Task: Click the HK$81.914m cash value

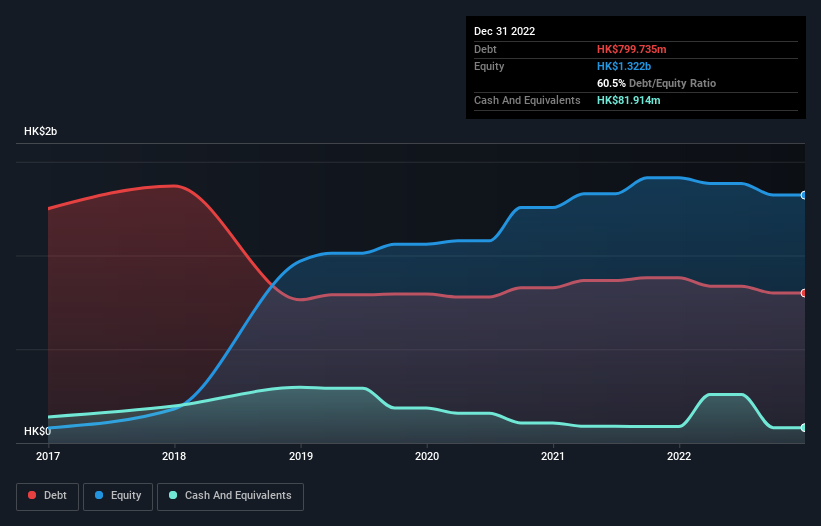Action: pyautogui.click(x=628, y=100)
